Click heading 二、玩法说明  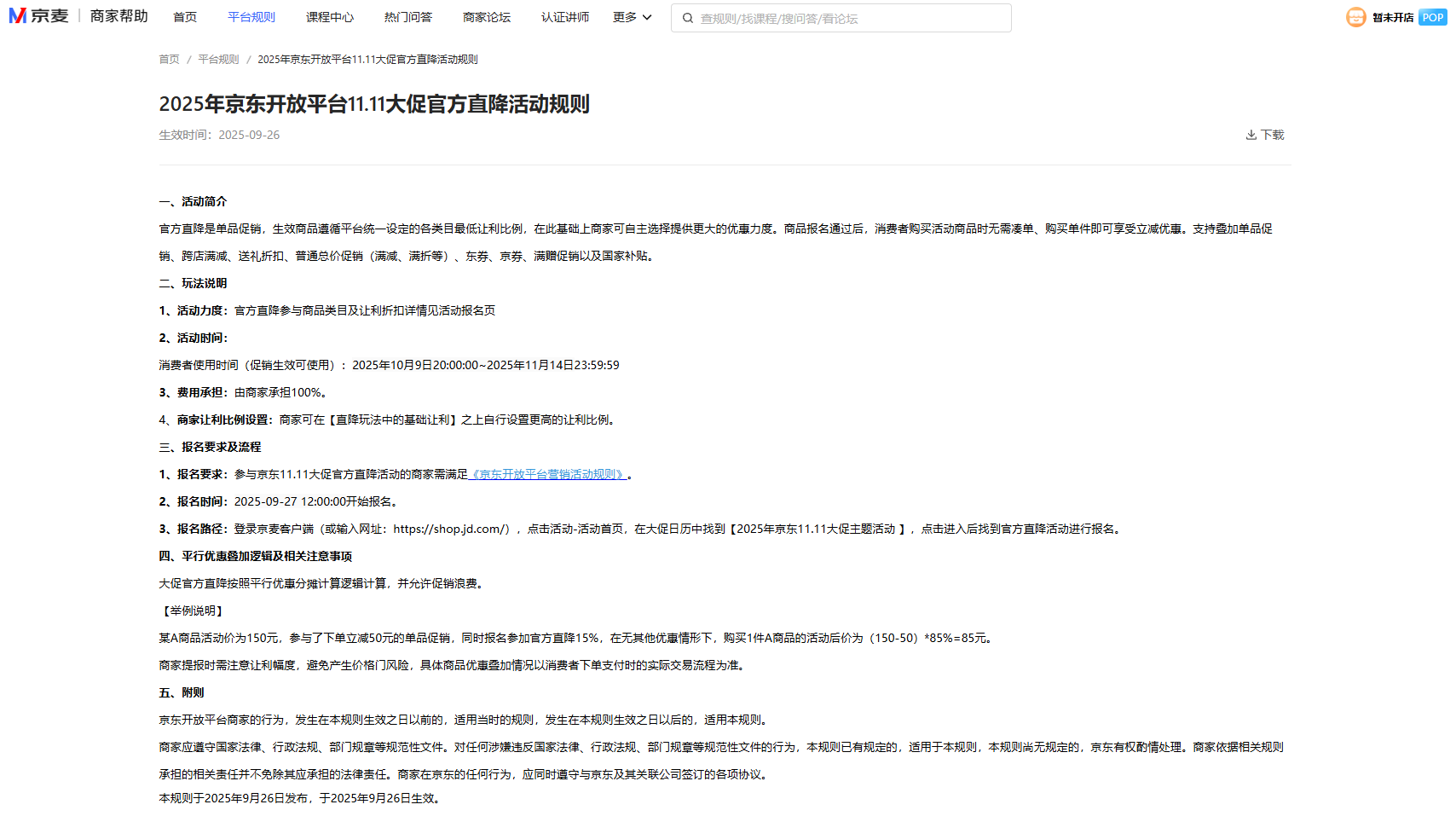193,283
